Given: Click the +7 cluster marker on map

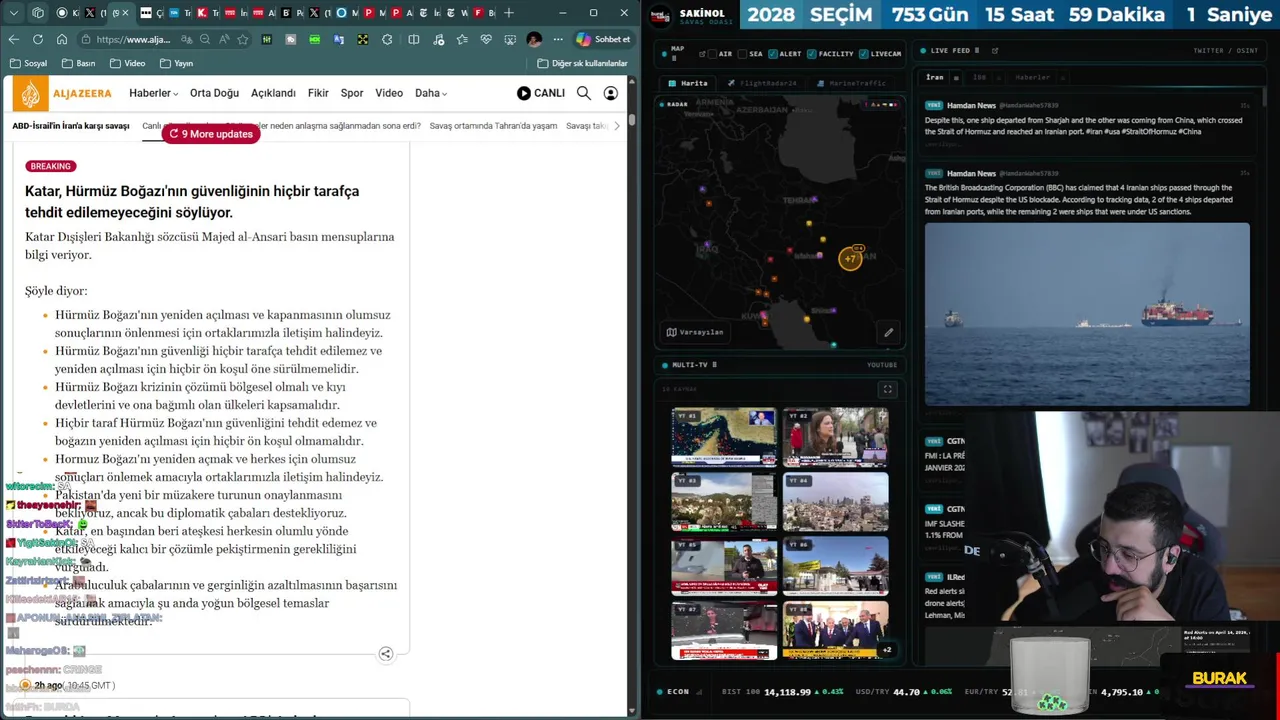Looking at the screenshot, I should 850,259.
